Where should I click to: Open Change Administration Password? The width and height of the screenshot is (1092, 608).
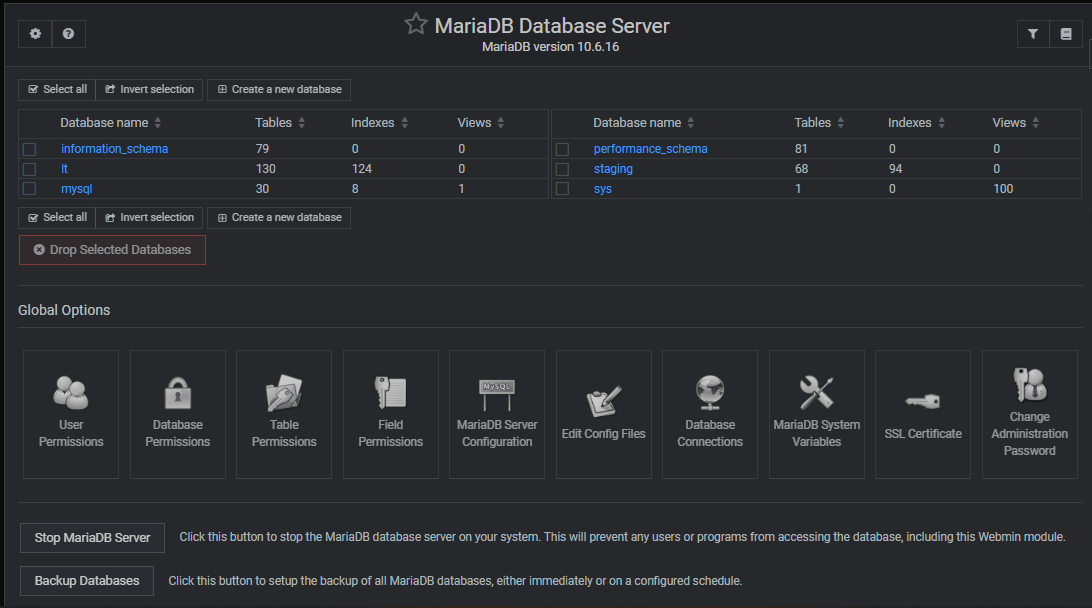click(x=1029, y=413)
